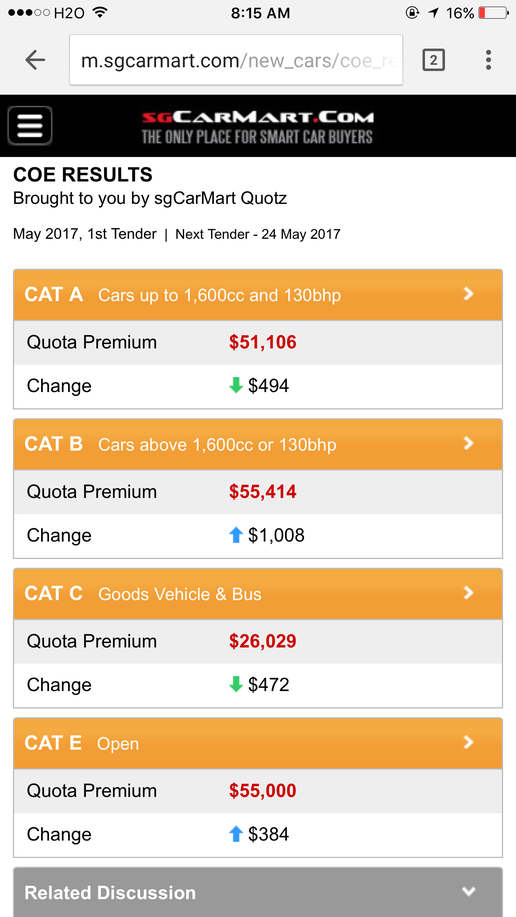Open the browser three-dot menu

488,60
